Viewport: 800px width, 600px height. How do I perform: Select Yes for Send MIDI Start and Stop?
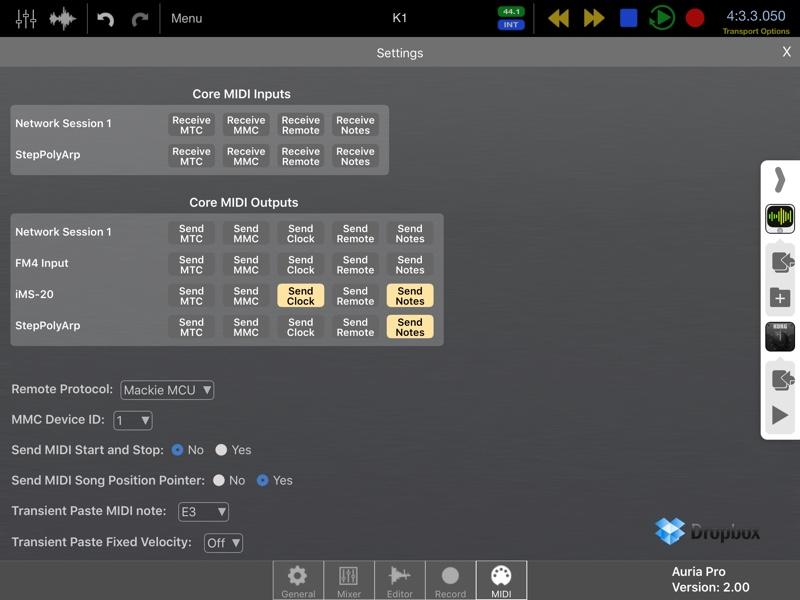point(221,450)
